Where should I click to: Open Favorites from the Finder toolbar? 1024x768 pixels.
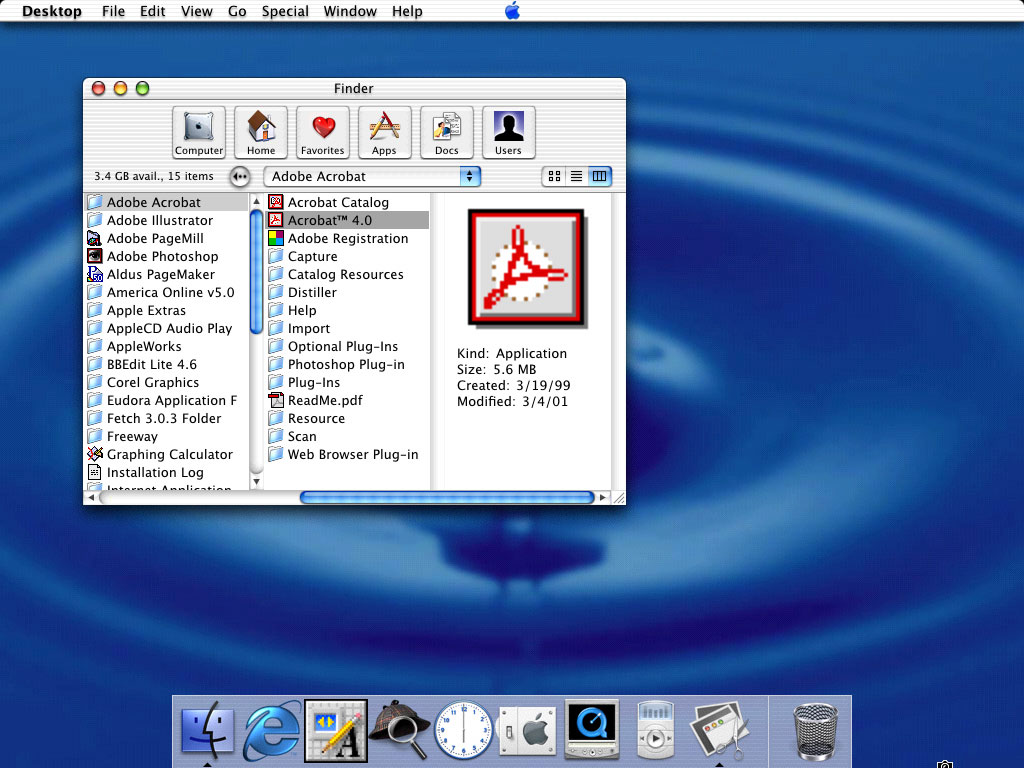pyautogui.click(x=323, y=133)
